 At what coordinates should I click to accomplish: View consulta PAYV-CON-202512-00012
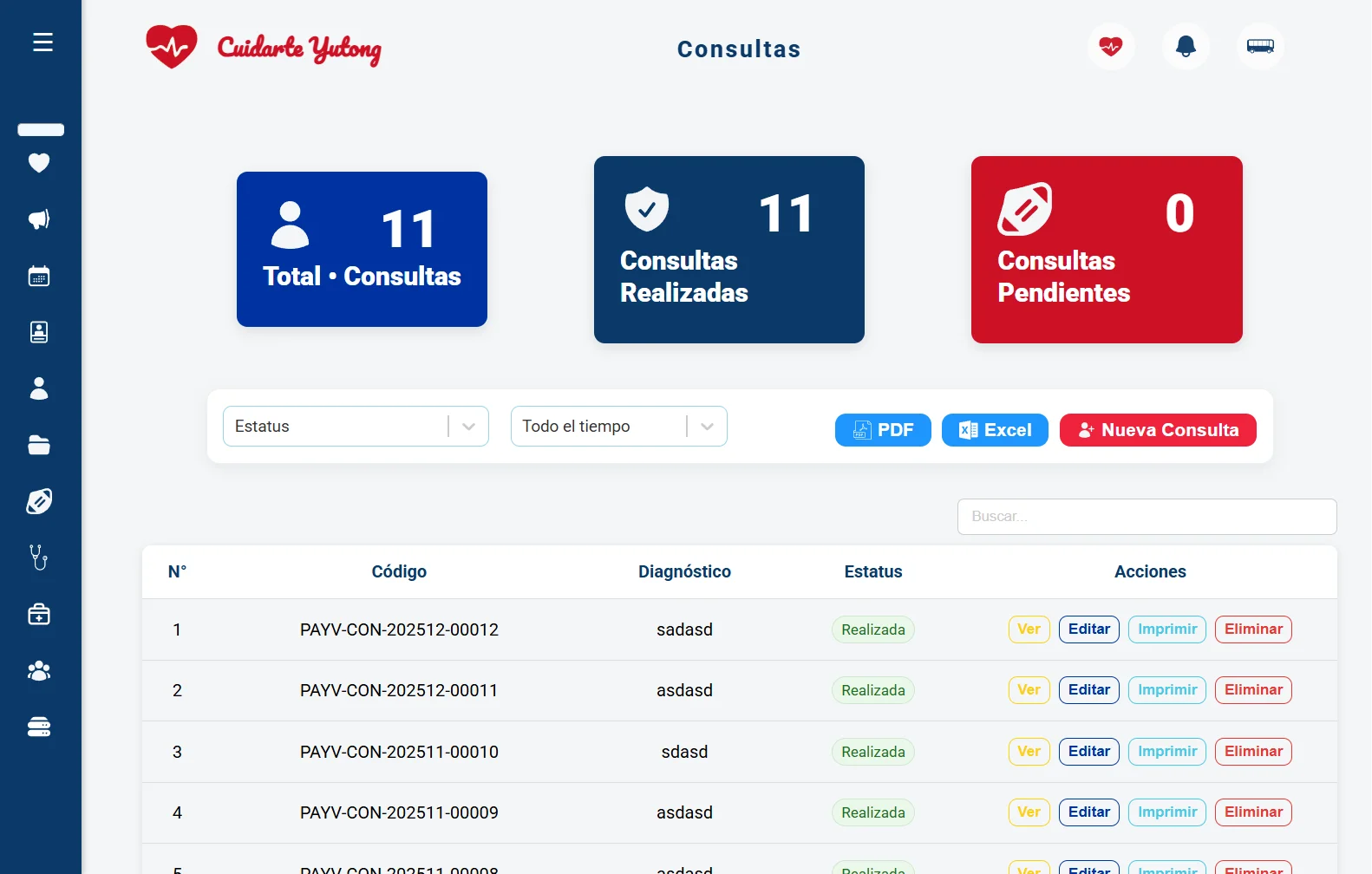click(x=1029, y=629)
